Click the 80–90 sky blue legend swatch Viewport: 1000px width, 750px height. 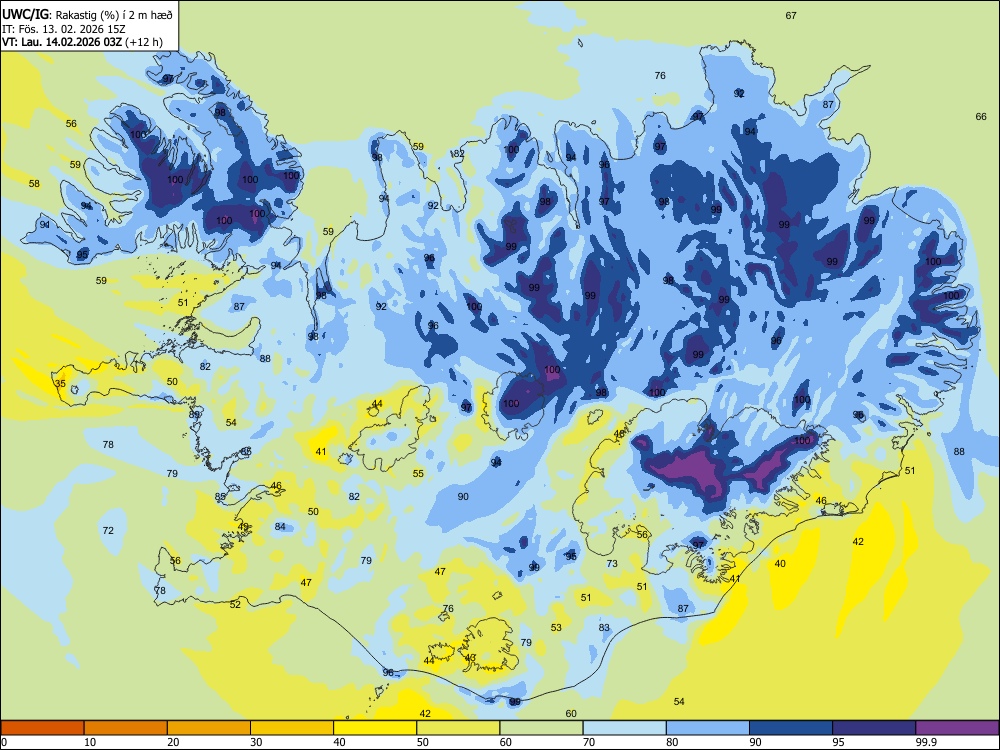click(x=708, y=728)
